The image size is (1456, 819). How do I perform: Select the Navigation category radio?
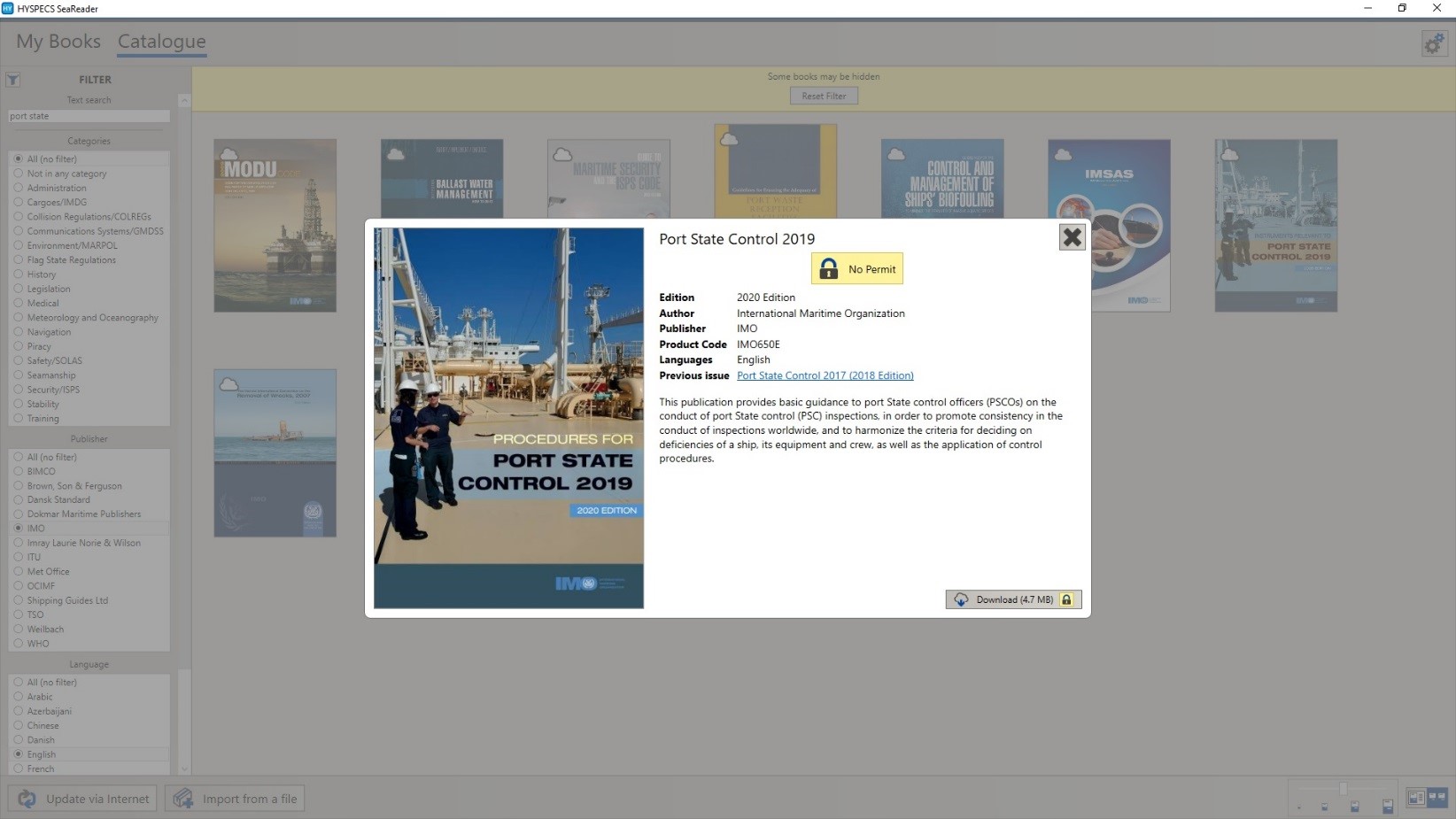point(18,332)
